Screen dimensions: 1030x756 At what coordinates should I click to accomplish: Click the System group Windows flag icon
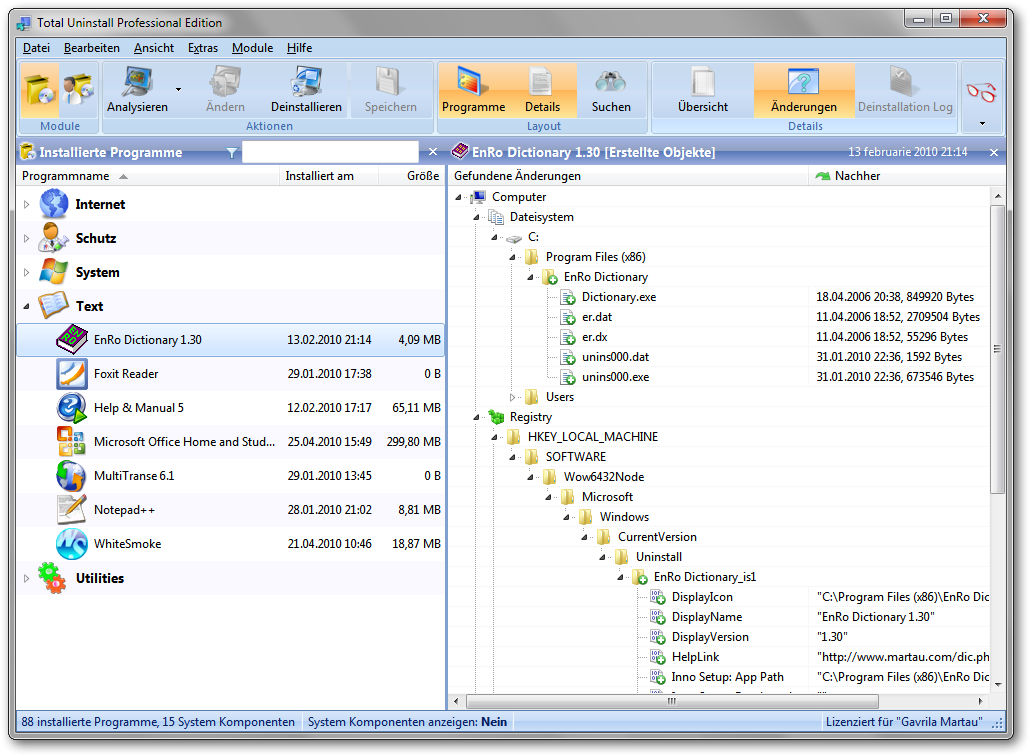[x=53, y=272]
